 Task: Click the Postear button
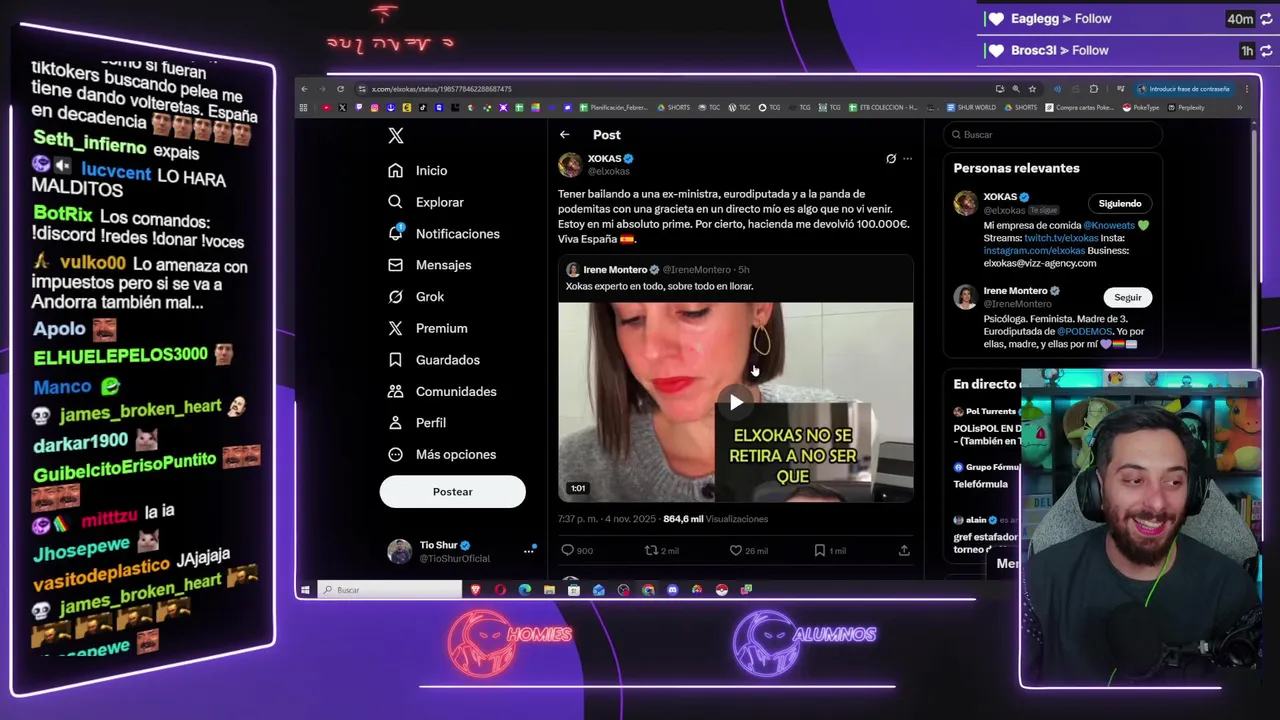[452, 492]
